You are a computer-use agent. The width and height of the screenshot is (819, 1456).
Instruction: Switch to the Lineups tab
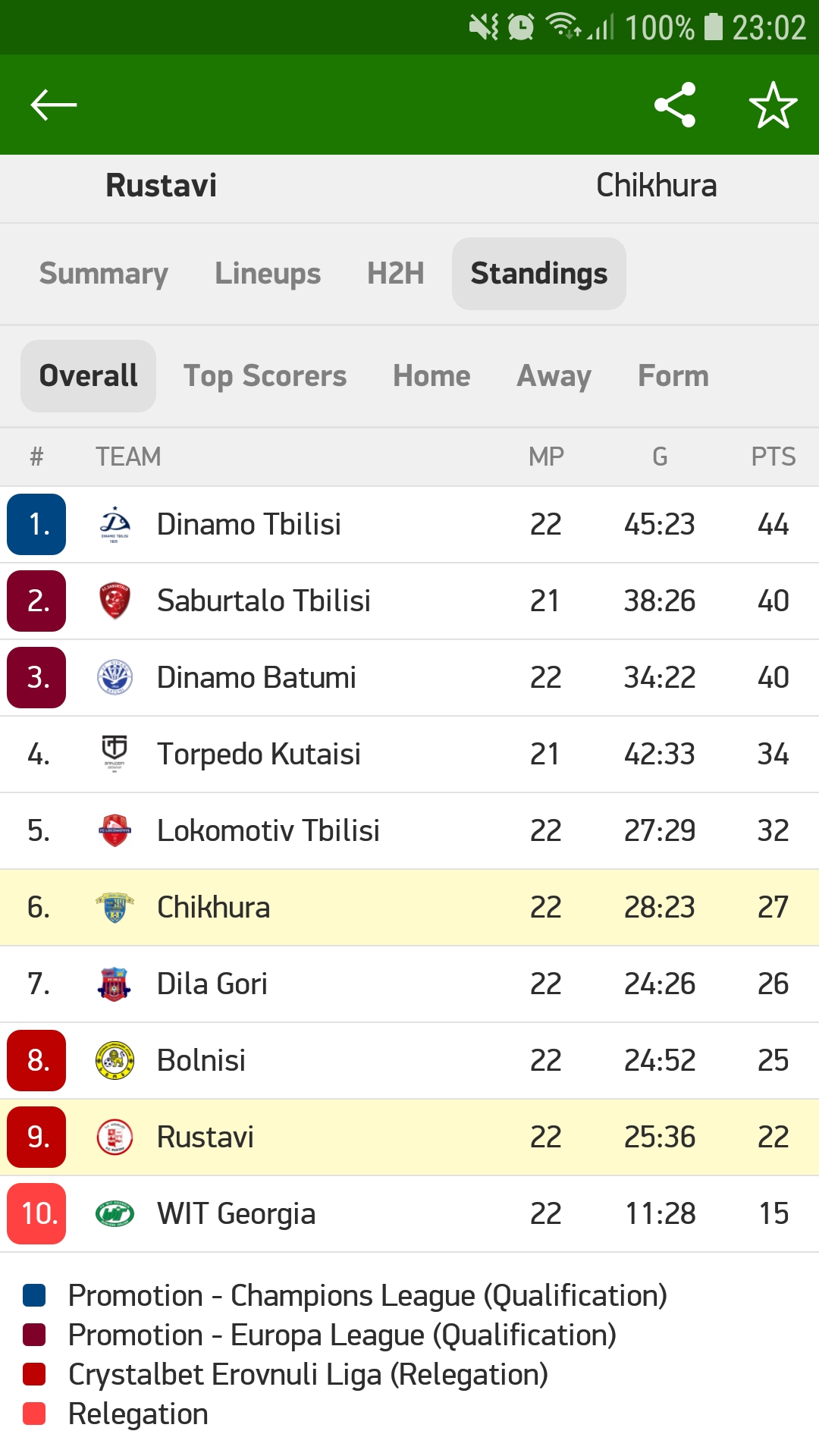(x=267, y=274)
